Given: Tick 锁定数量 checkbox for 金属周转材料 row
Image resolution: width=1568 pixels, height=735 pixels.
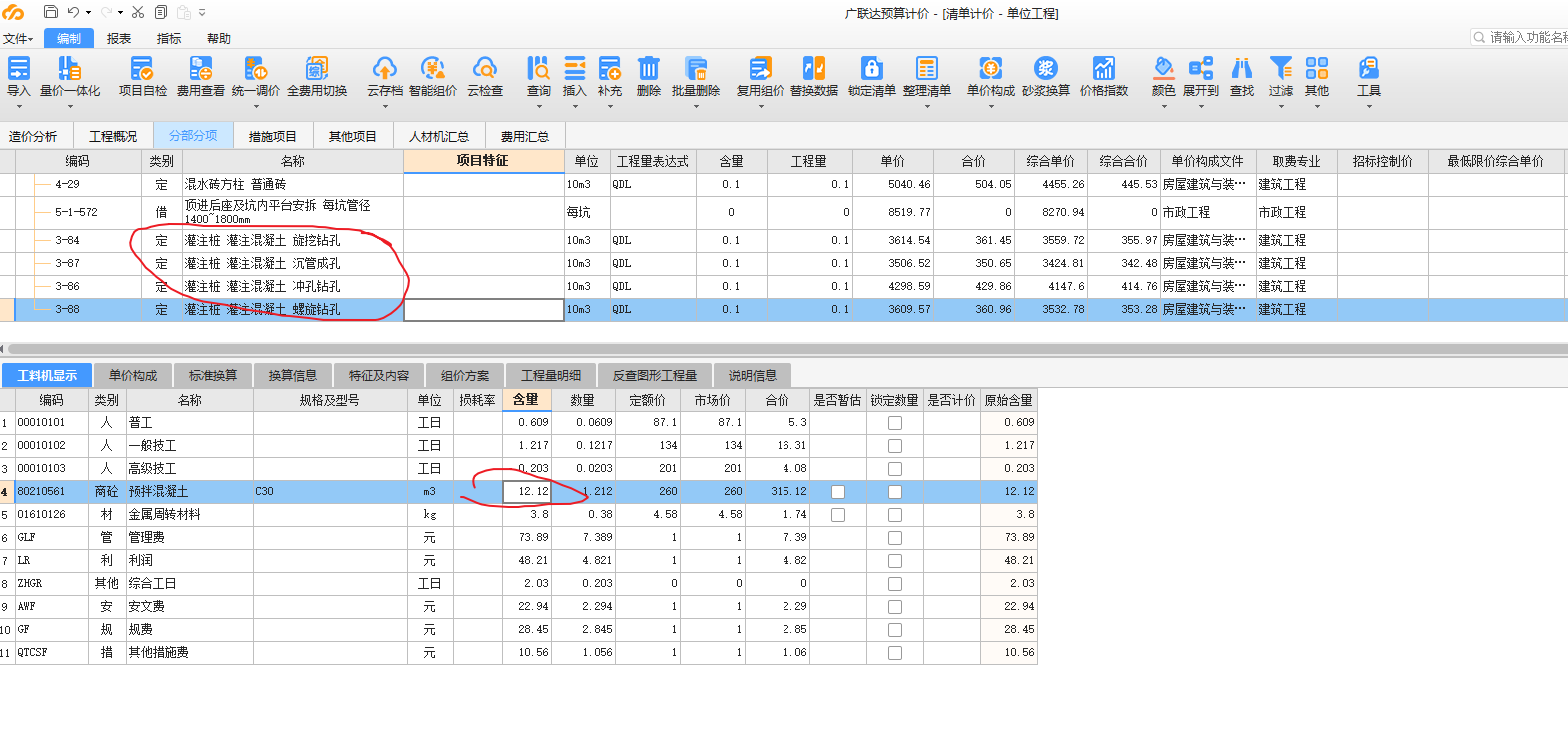Looking at the screenshot, I should 895,515.
